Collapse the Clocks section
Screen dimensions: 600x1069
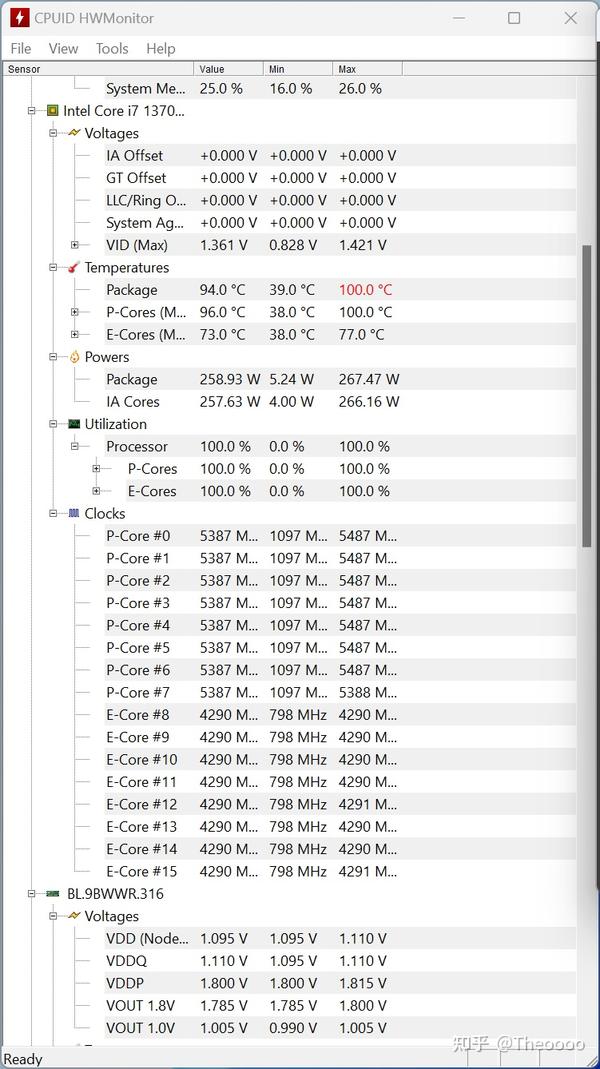coord(54,513)
